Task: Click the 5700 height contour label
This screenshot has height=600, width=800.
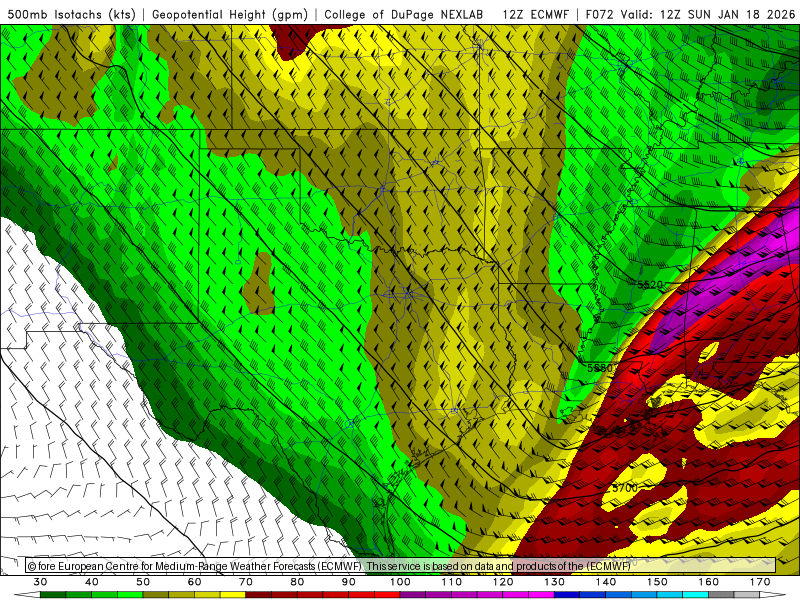Action: [624, 488]
